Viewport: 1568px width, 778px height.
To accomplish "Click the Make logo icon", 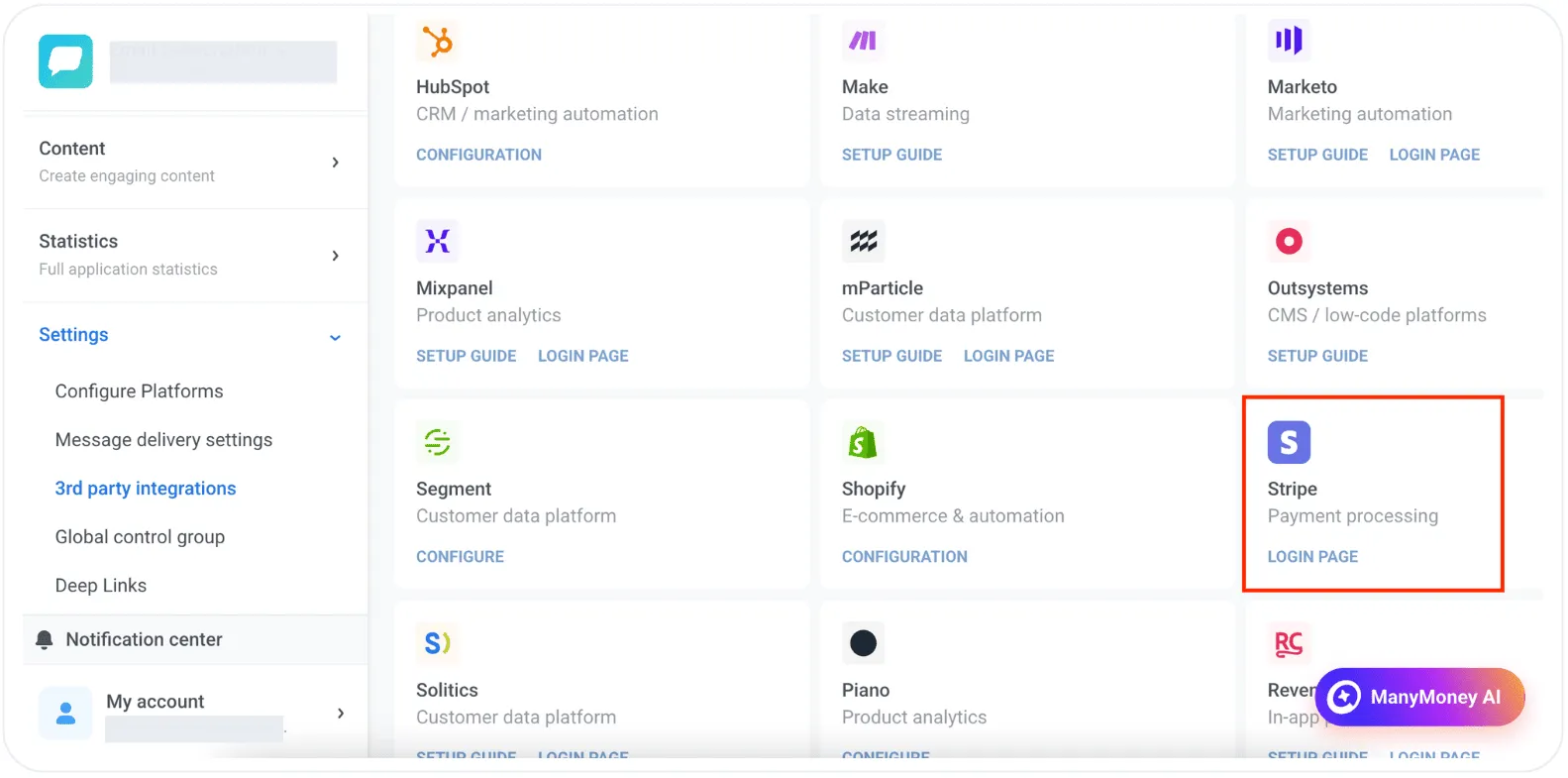I will (x=863, y=41).
